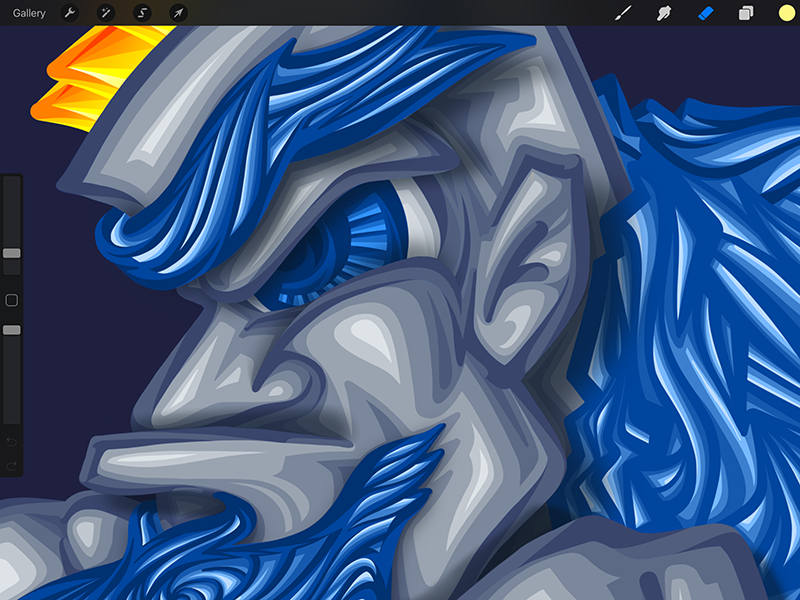Open the Actions wrench menu
800x600 pixels.
[x=70, y=13]
